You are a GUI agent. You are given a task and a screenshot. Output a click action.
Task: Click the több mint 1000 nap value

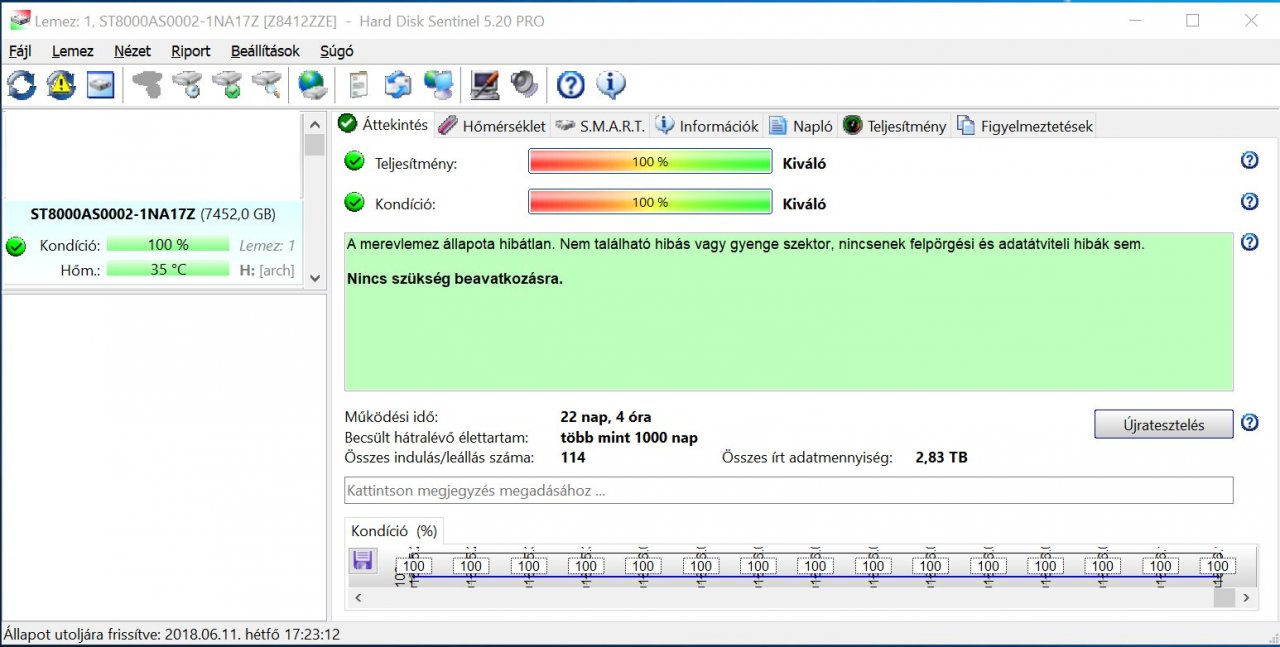coord(629,438)
